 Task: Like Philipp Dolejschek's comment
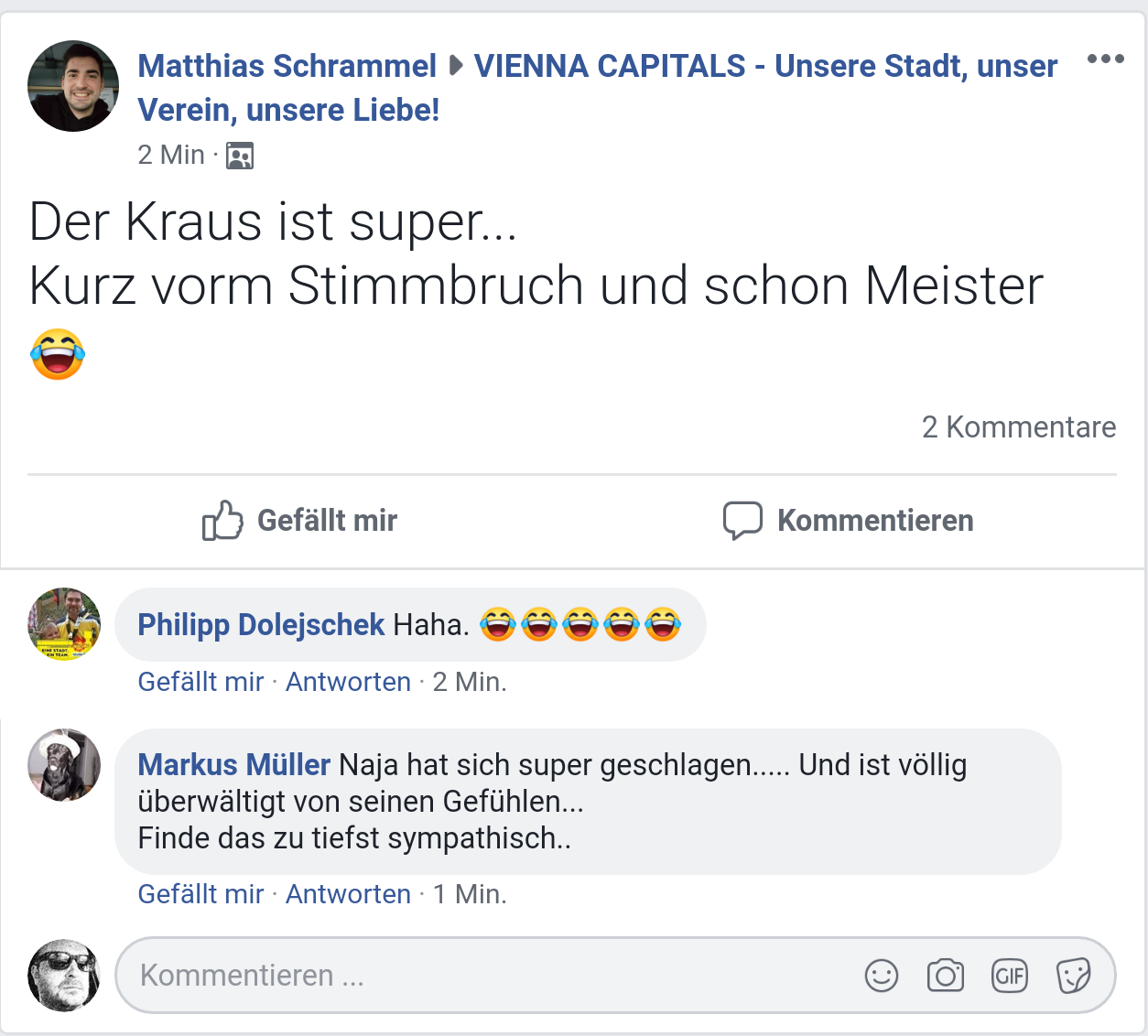200,682
